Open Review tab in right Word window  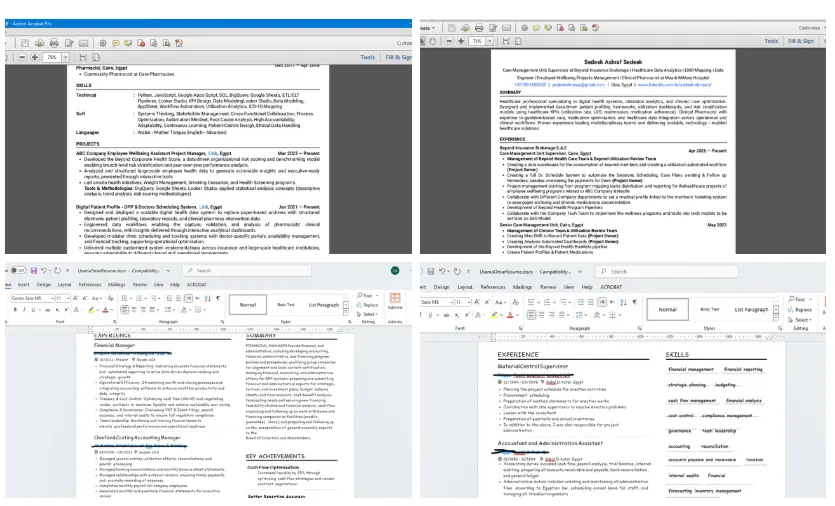[548, 287]
